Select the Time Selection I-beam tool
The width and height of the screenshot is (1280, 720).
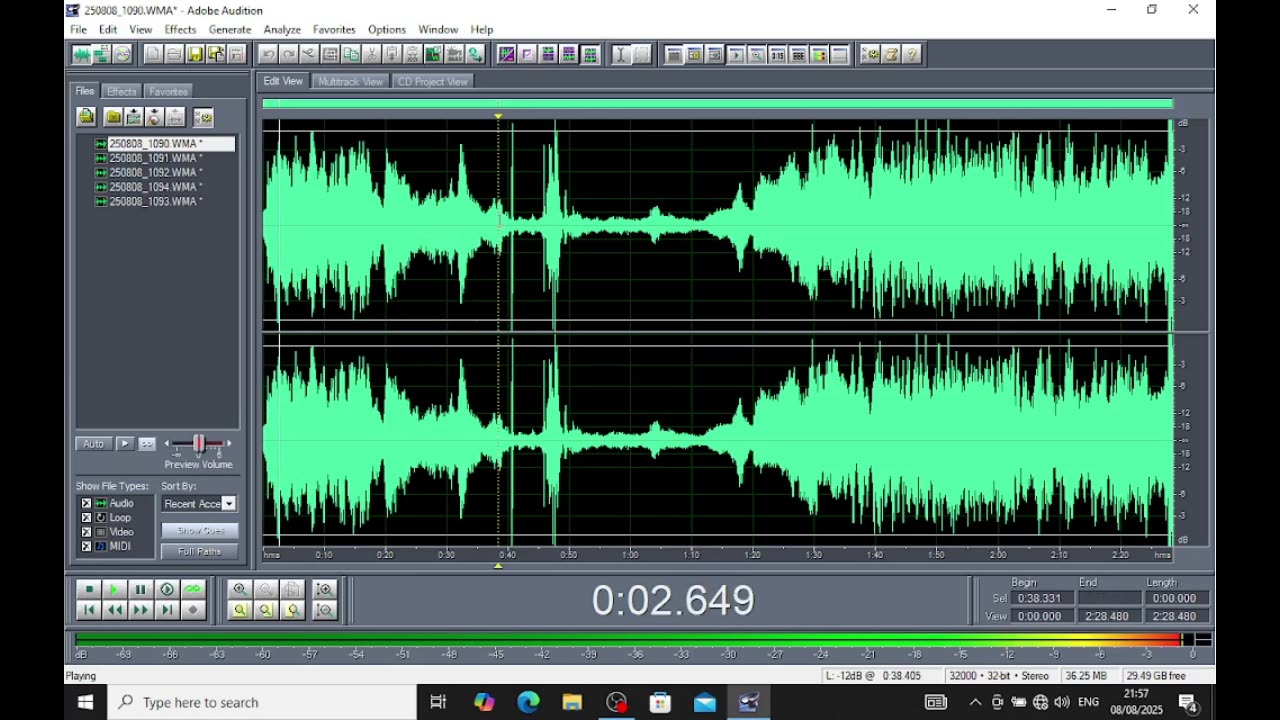(x=620, y=54)
